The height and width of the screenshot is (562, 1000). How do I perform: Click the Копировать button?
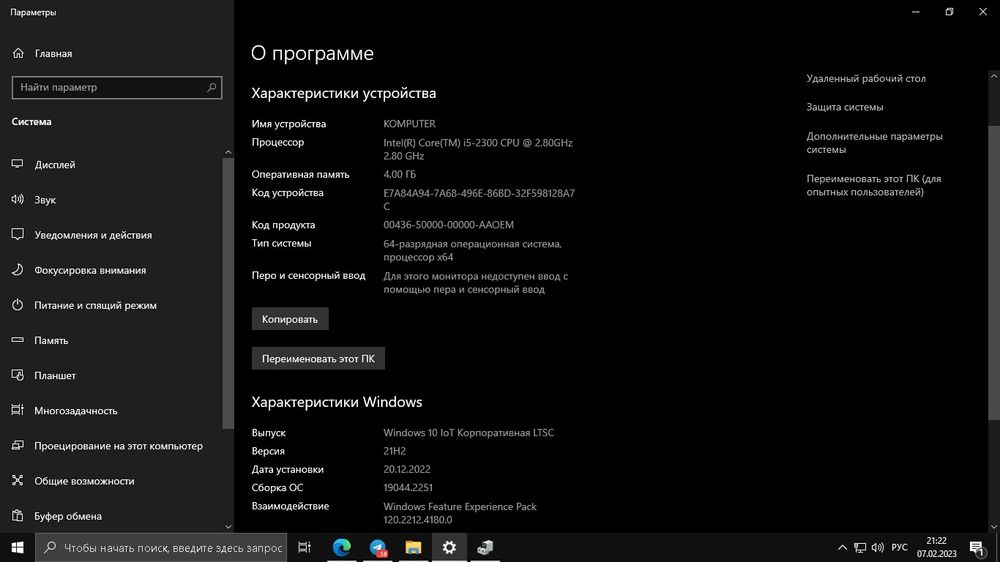290,319
